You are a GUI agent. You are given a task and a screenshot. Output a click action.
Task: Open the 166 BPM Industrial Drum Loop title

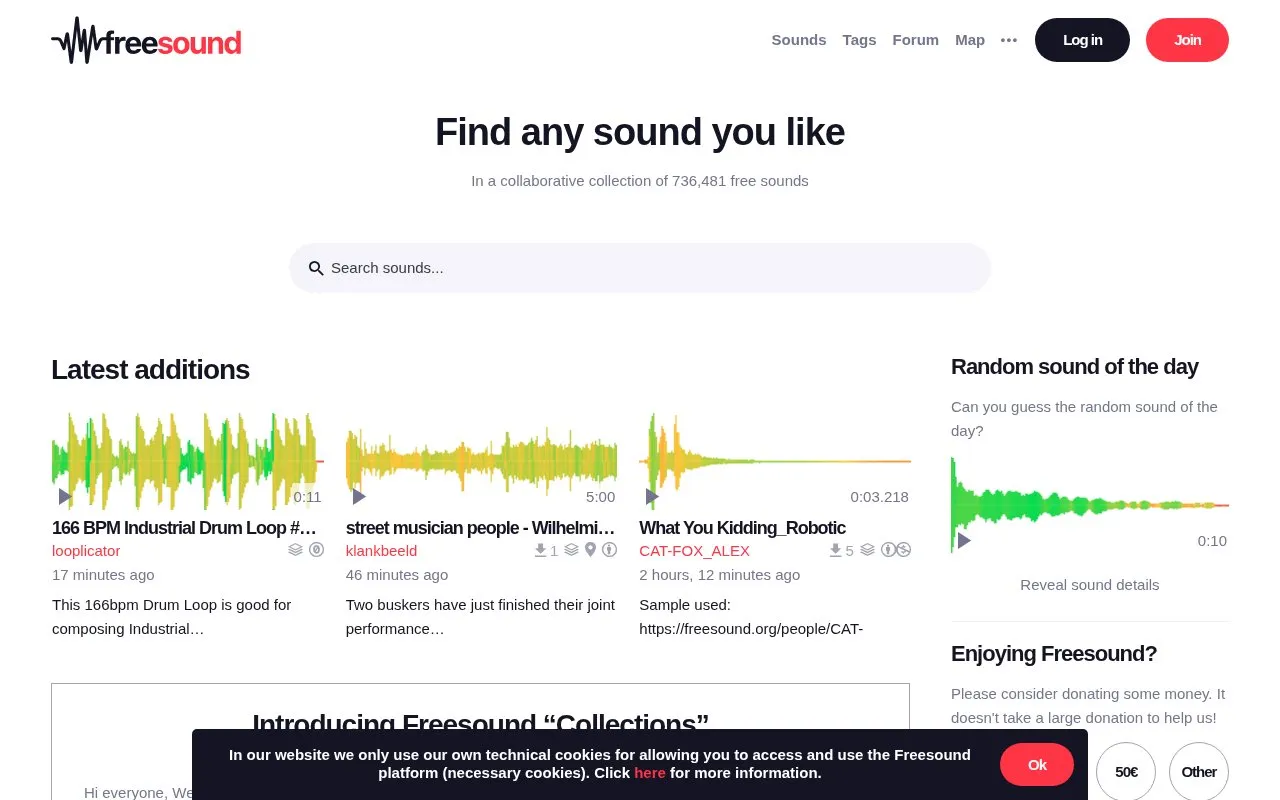click(184, 528)
